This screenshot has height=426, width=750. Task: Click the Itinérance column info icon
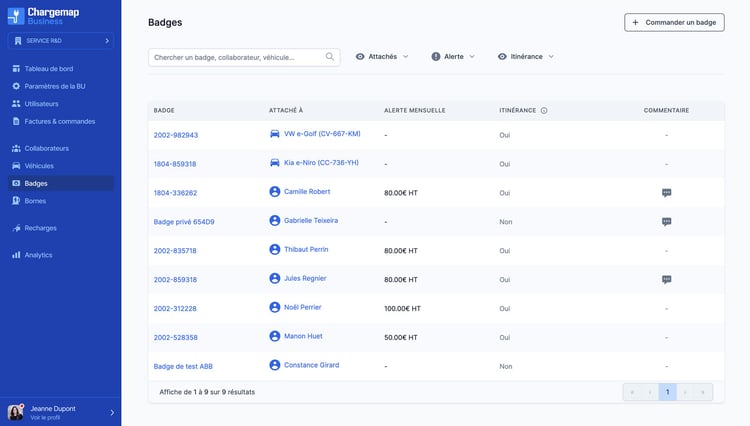pyautogui.click(x=544, y=110)
